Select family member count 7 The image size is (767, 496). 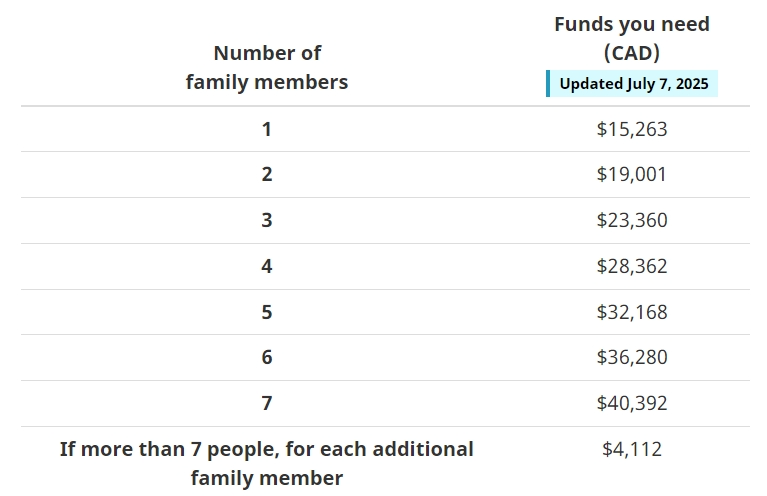pyautogui.click(x=267, y=404)
